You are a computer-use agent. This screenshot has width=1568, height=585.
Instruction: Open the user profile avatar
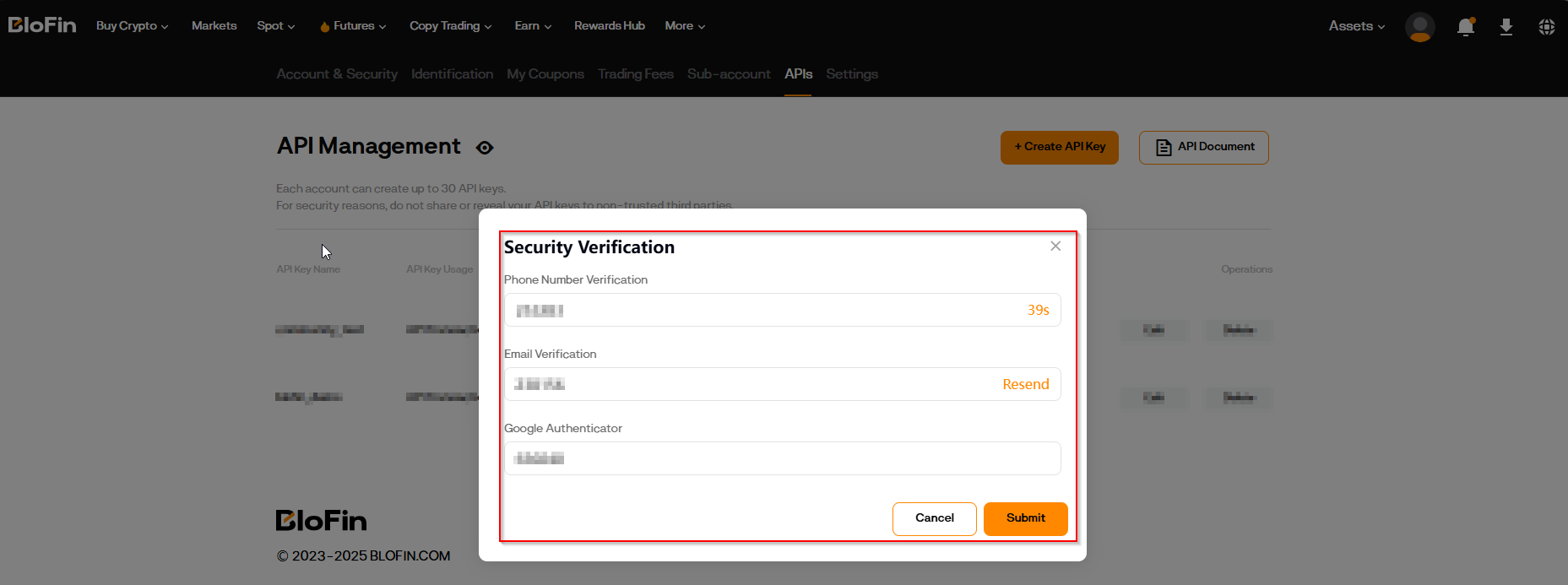[x=1419, y=27]
